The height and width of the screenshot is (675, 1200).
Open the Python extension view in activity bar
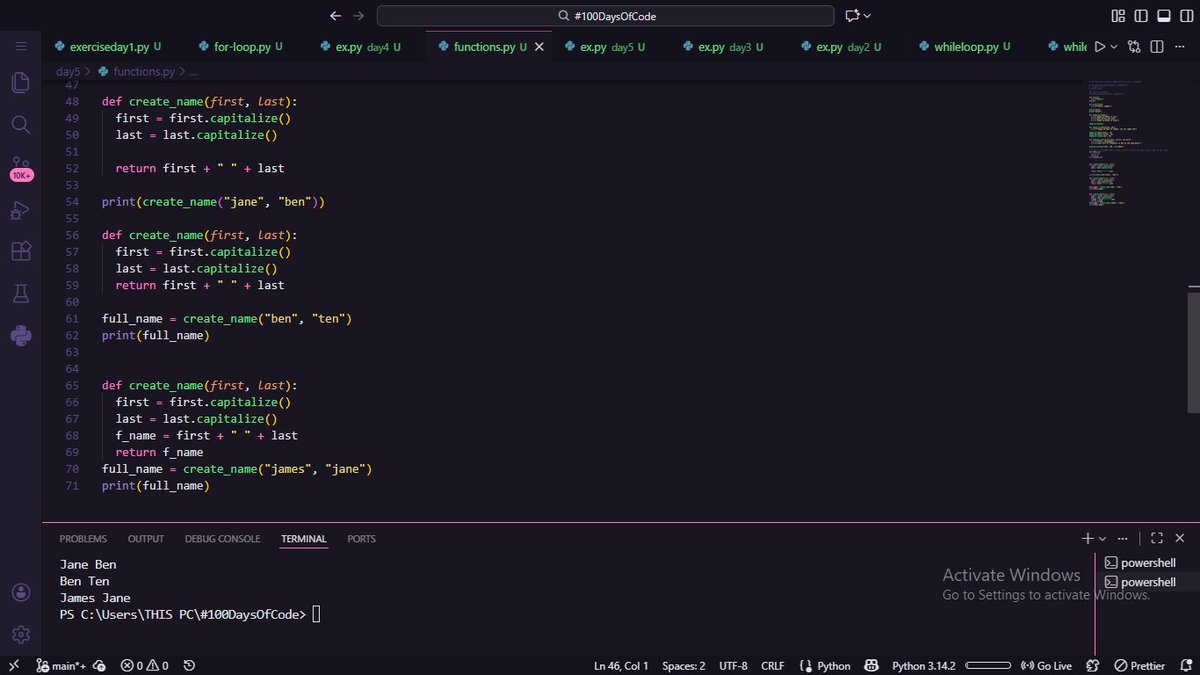pos(20,336)
